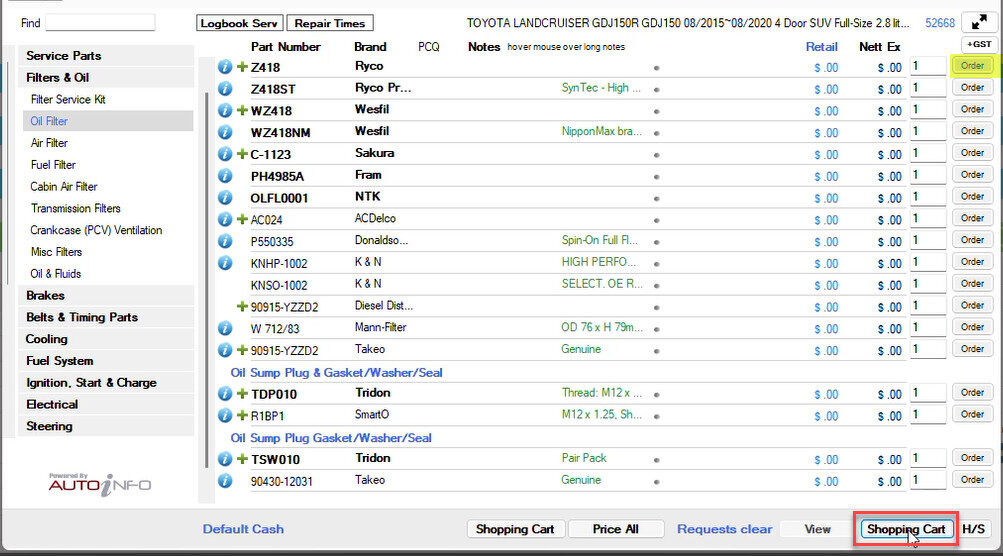The height and width of the screenshot is (556, 1003).
Task: Click the Price All button
Action: coord(615,529)
